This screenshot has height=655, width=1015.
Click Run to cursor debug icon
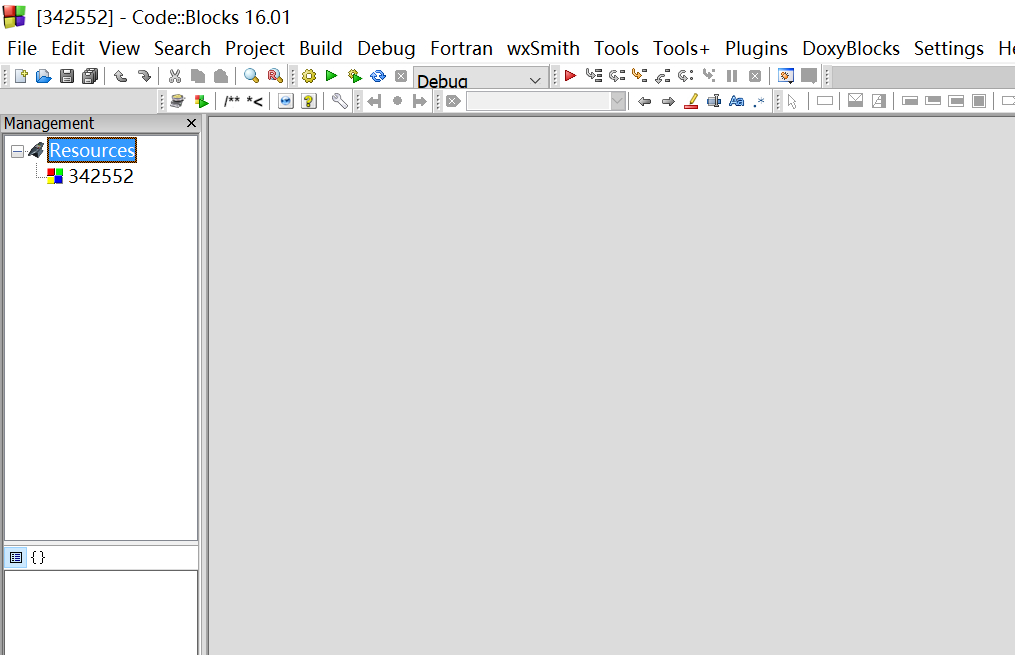(x=594, y=76)
